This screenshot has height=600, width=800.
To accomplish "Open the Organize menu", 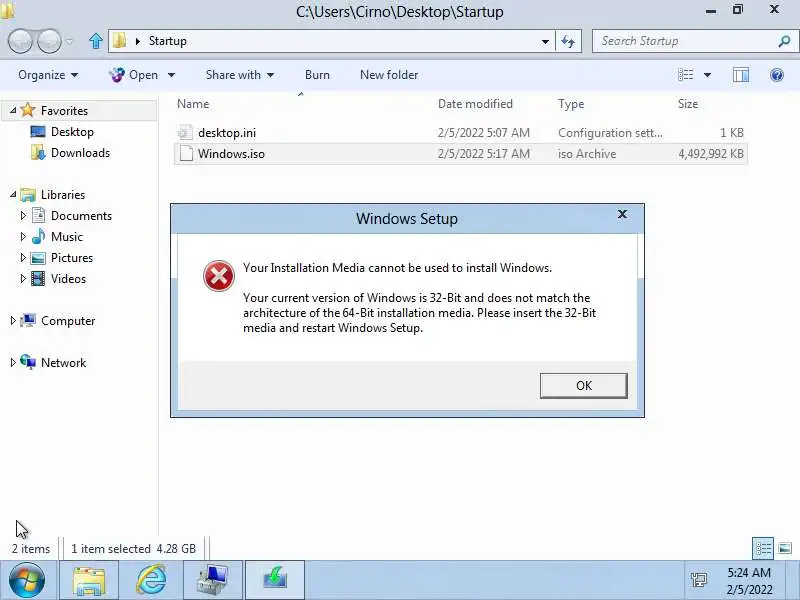I will pos(48,75).
